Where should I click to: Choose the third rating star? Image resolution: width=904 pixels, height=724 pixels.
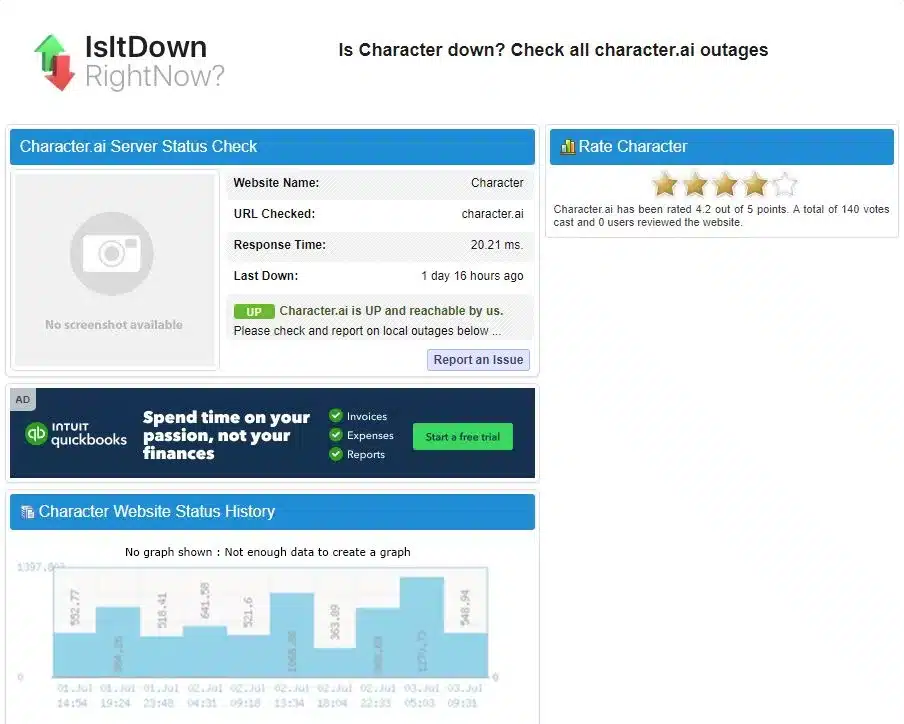pos(725,184)
